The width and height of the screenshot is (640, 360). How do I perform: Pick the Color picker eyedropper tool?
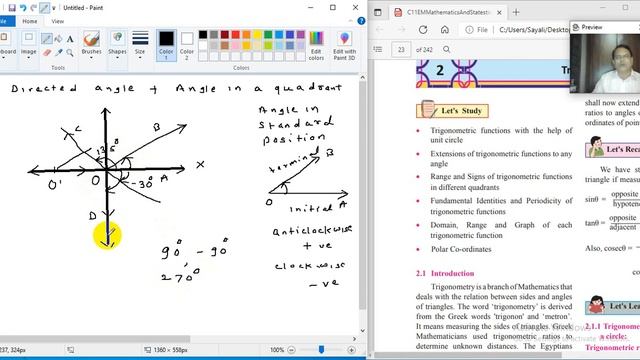coord(59,52)
